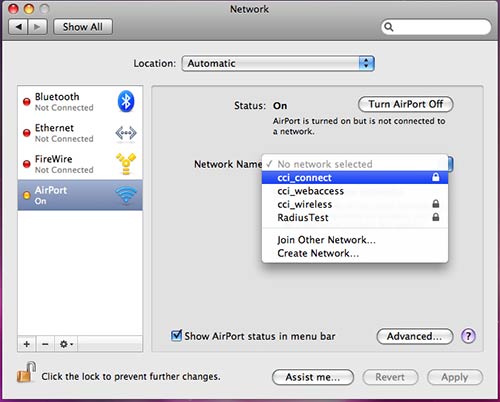The height and width of the screenshot is (402, 500).
Task: Click the Bluetooth icon in the services list
Action: (126, 101)
